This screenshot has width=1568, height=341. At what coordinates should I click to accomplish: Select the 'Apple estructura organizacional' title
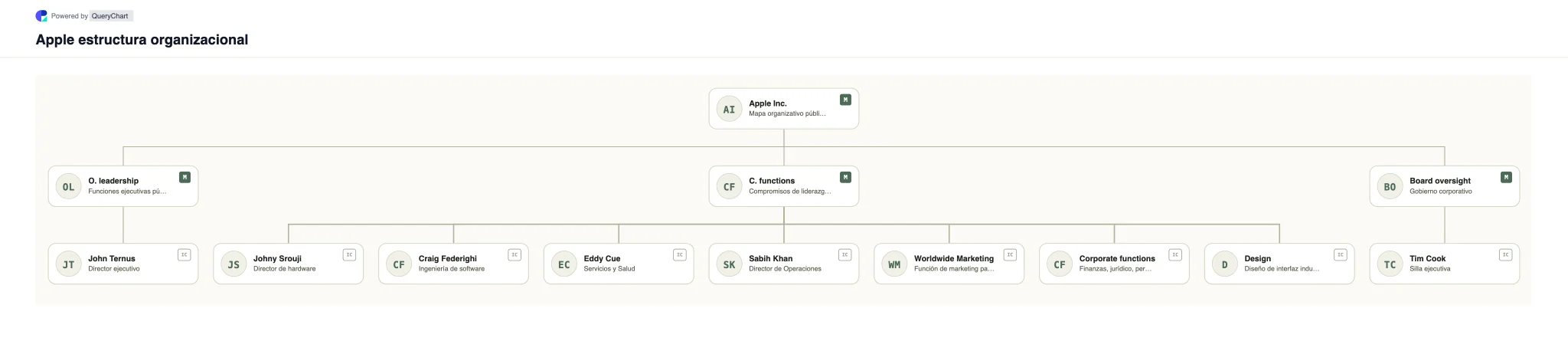[x=142, y=40]
